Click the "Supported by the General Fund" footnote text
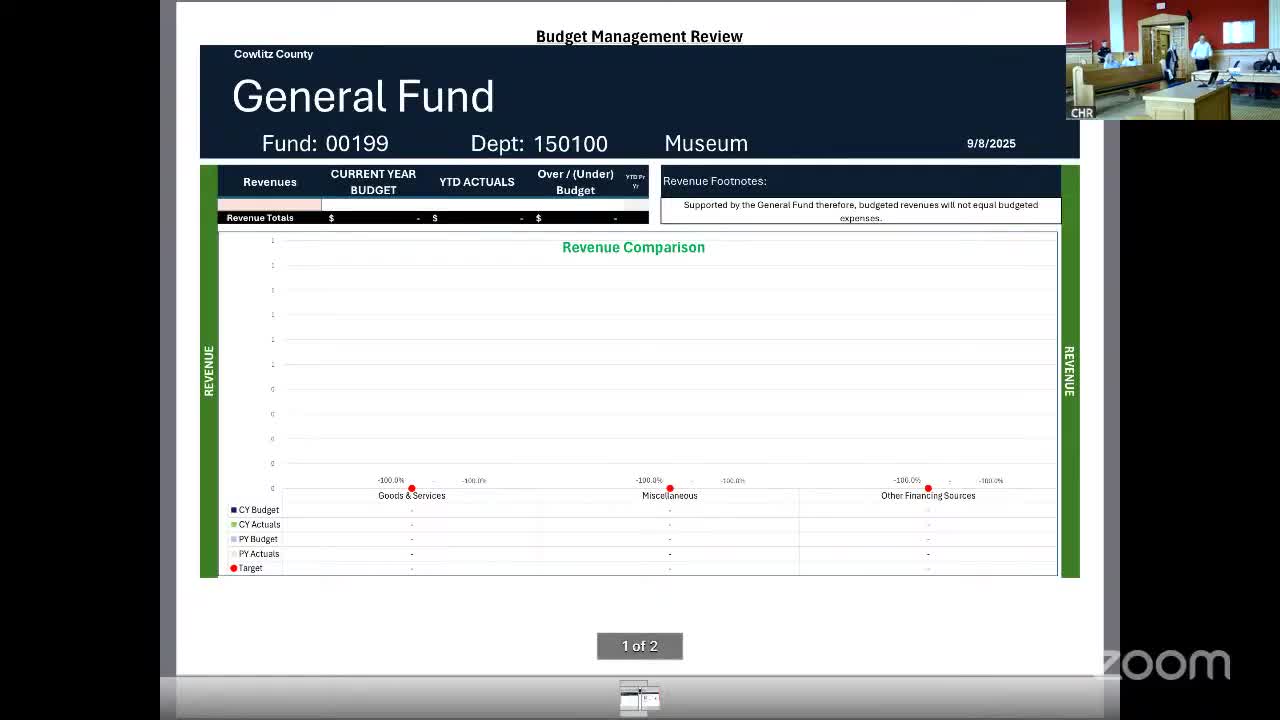1280x720 pixels. pos(861,211)
